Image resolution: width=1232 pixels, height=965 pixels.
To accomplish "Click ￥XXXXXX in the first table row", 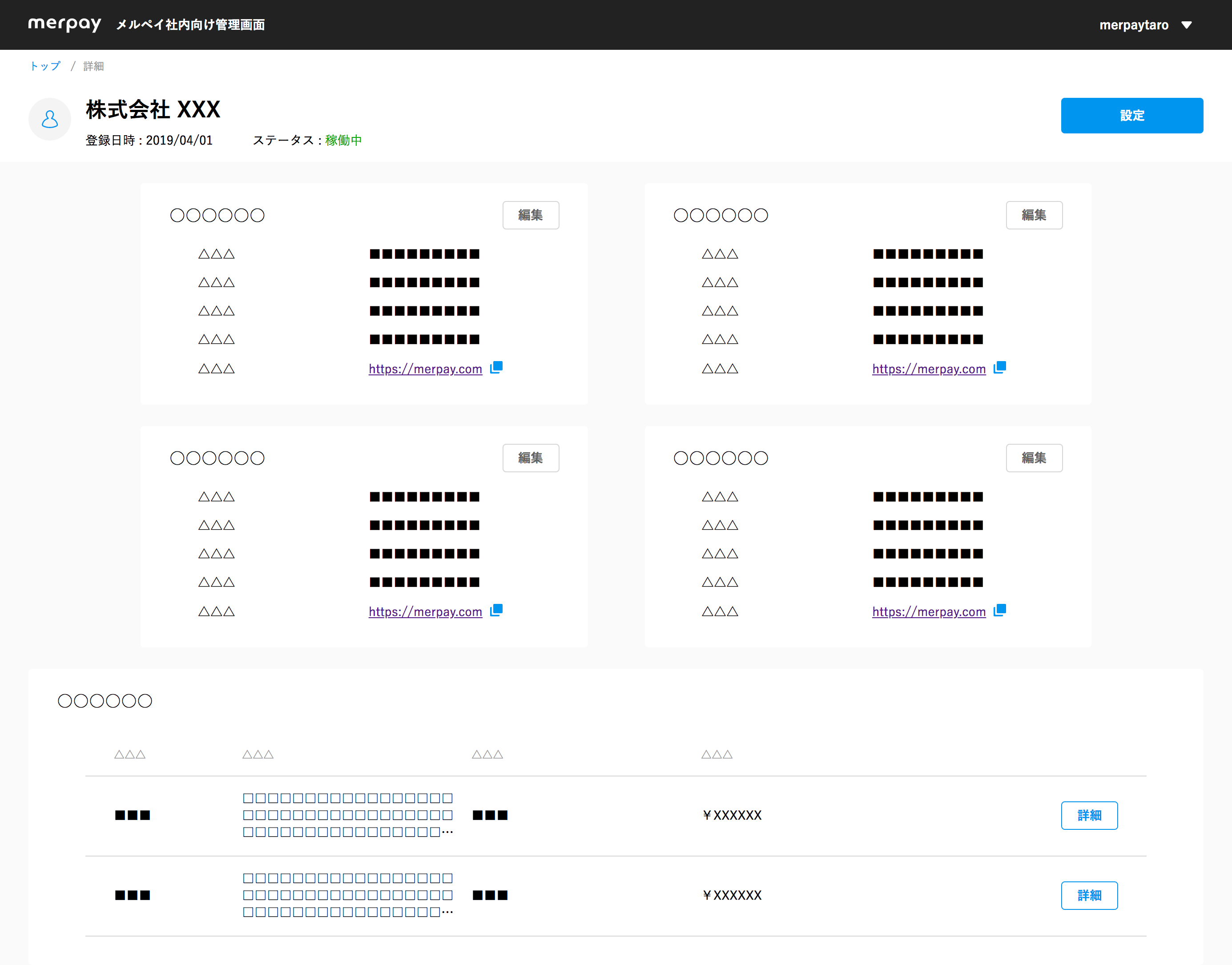I will point(732,815).
